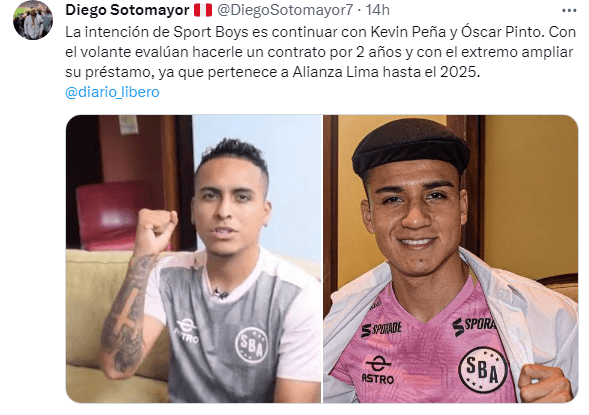Open the @diario_libero mention link

112,92
